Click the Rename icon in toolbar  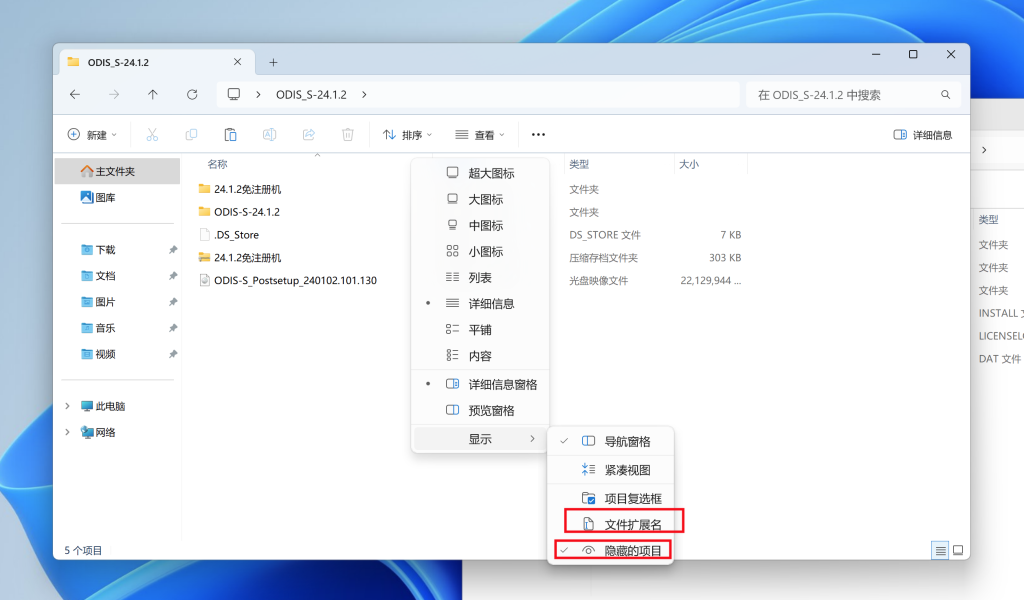[269, 134]
